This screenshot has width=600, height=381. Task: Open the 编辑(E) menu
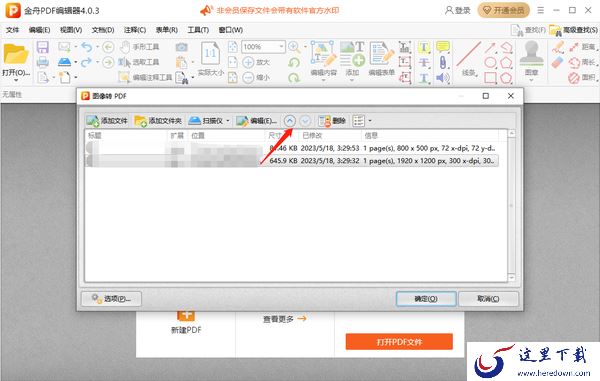39,30
